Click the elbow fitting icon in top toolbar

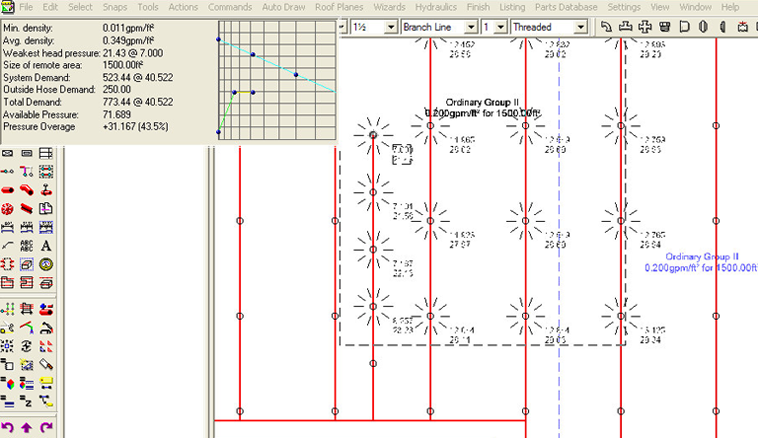click(x=608, y=27)
